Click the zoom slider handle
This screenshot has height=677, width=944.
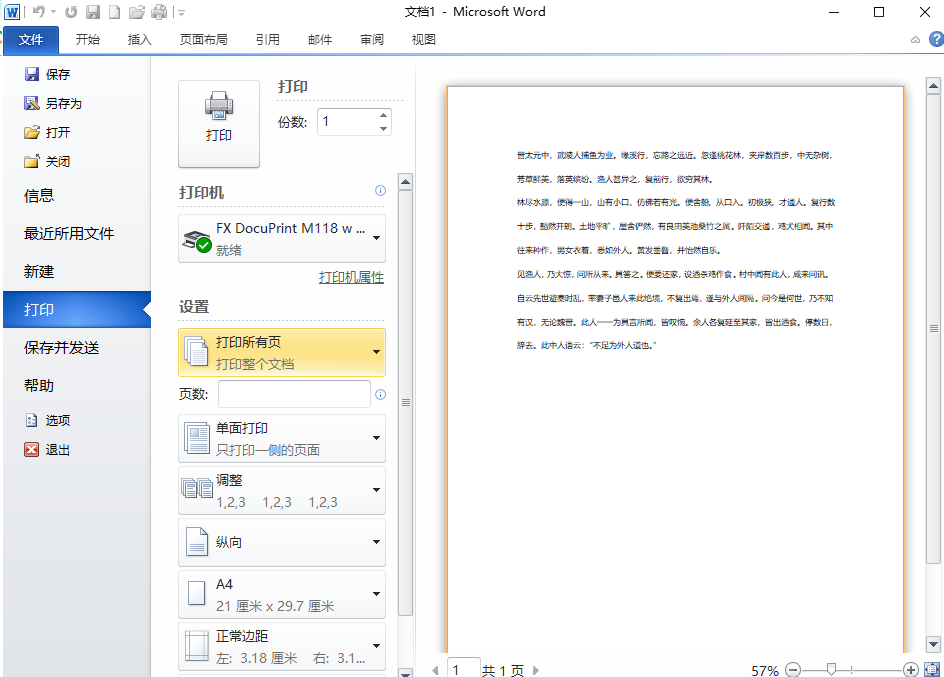click(x=831, y=670)
